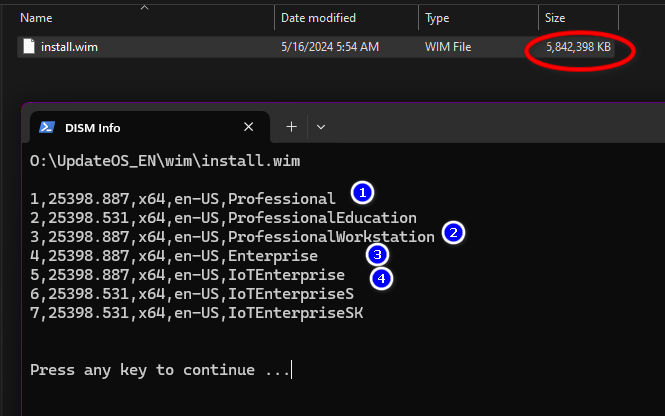The height and width of the screenshot is (416, 665).
Task: Close the DISM Info tab
Action: (x=249, y=127)
